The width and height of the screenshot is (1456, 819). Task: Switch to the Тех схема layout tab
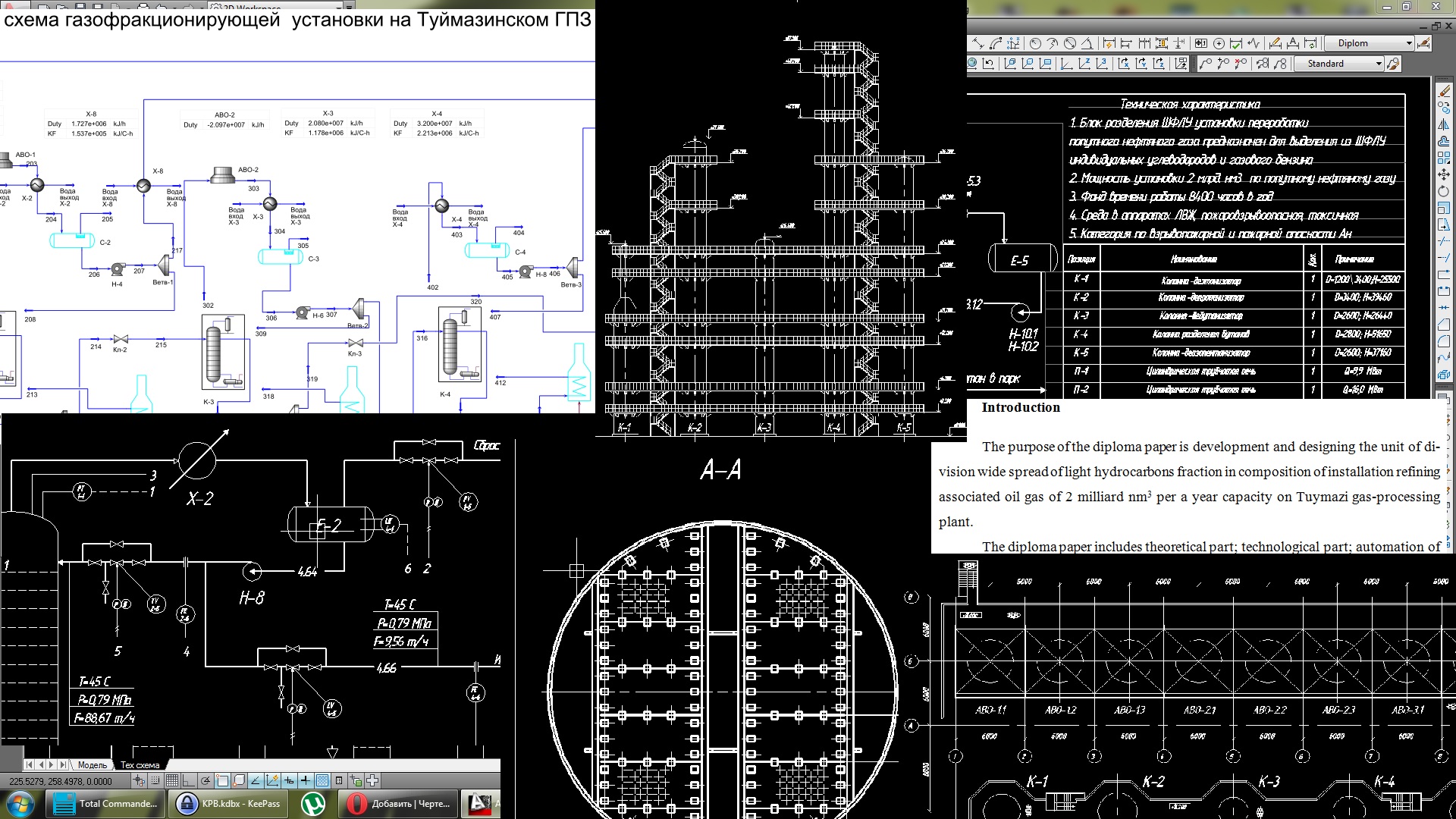coord(140,764)
